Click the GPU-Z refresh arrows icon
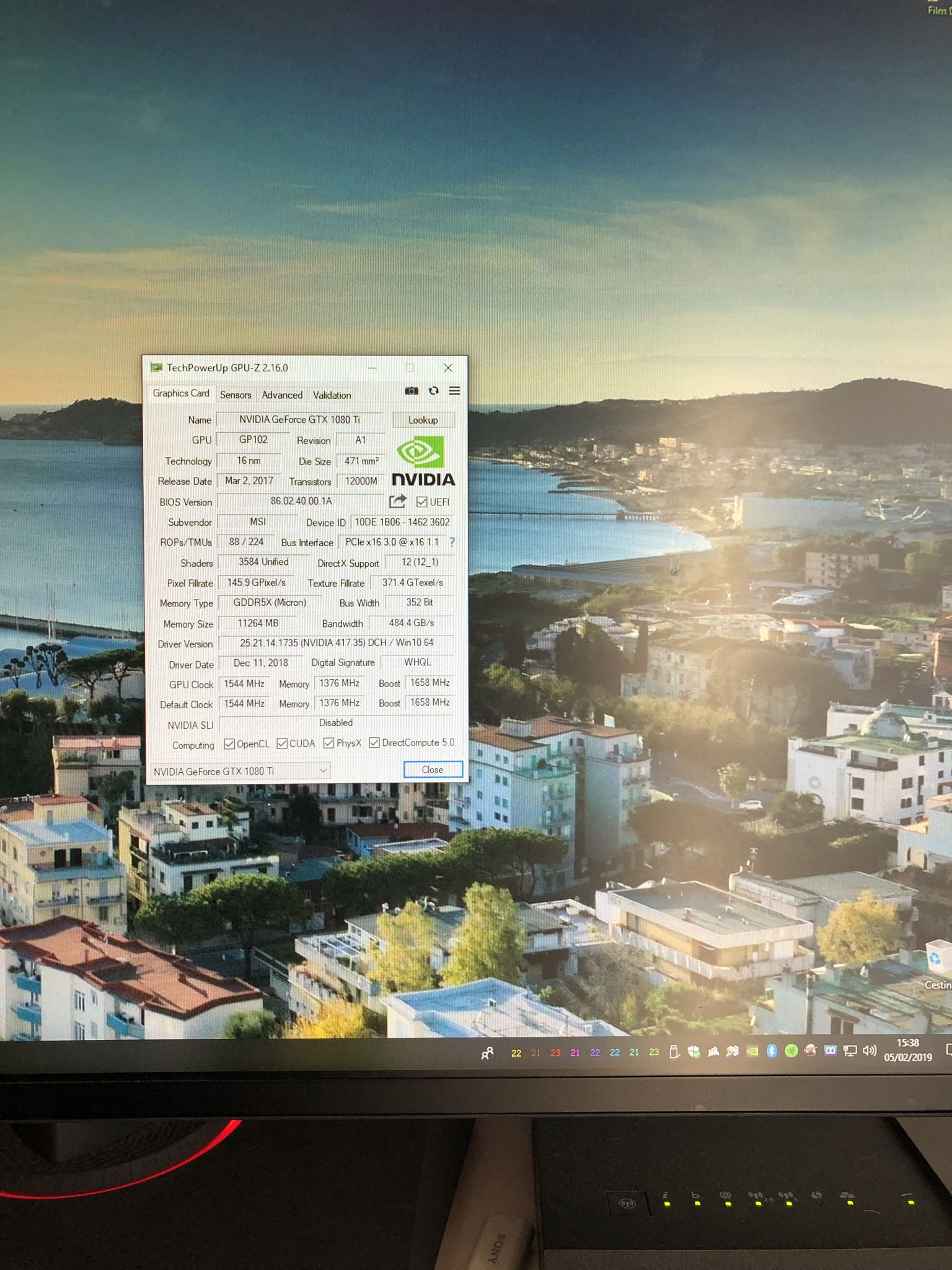 click(434, 391)
